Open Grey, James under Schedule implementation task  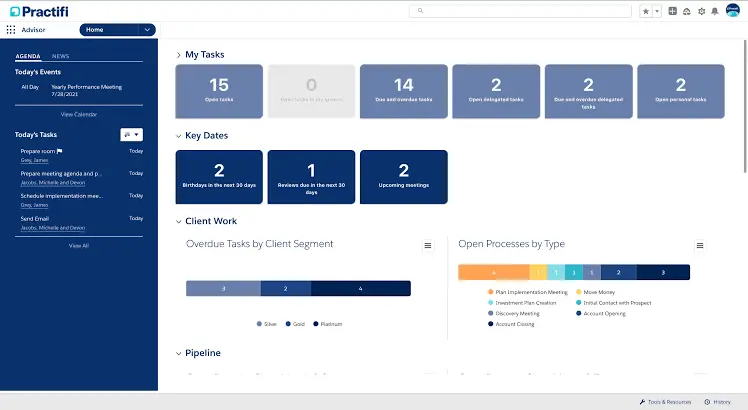[x=34, y=205]
